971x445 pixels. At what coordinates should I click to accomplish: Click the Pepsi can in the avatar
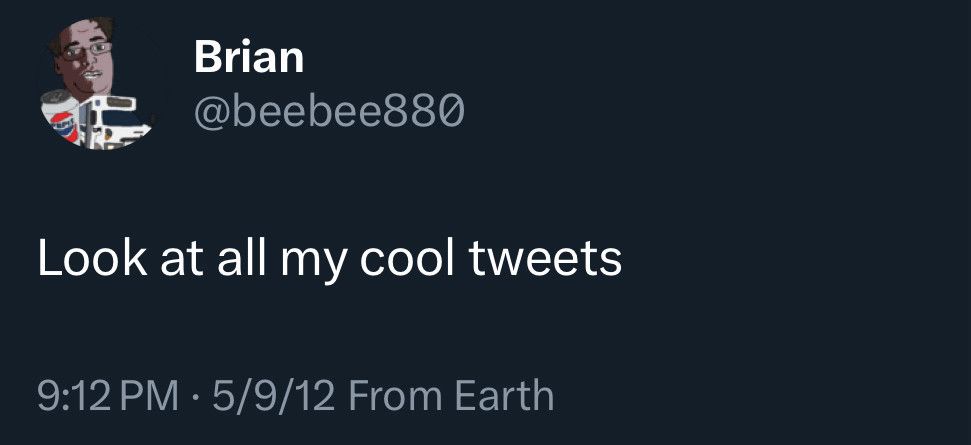60,117
